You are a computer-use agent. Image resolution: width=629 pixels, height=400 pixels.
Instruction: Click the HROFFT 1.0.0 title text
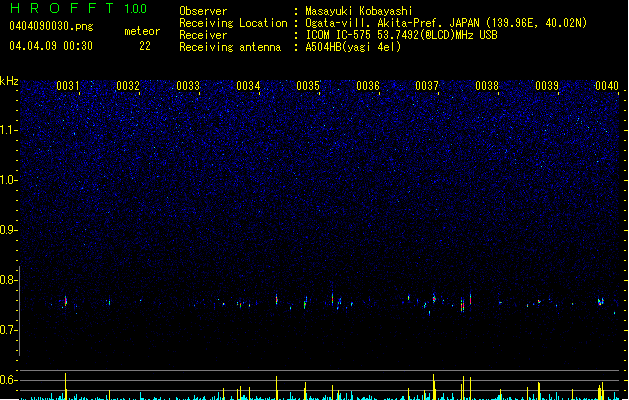pos(78,8)
